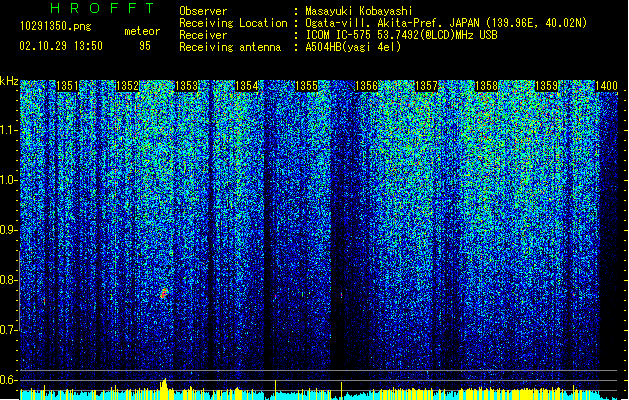Click the meteor count 95
Viewport: 629px width, 400px height.
click(x=145, y=46)
